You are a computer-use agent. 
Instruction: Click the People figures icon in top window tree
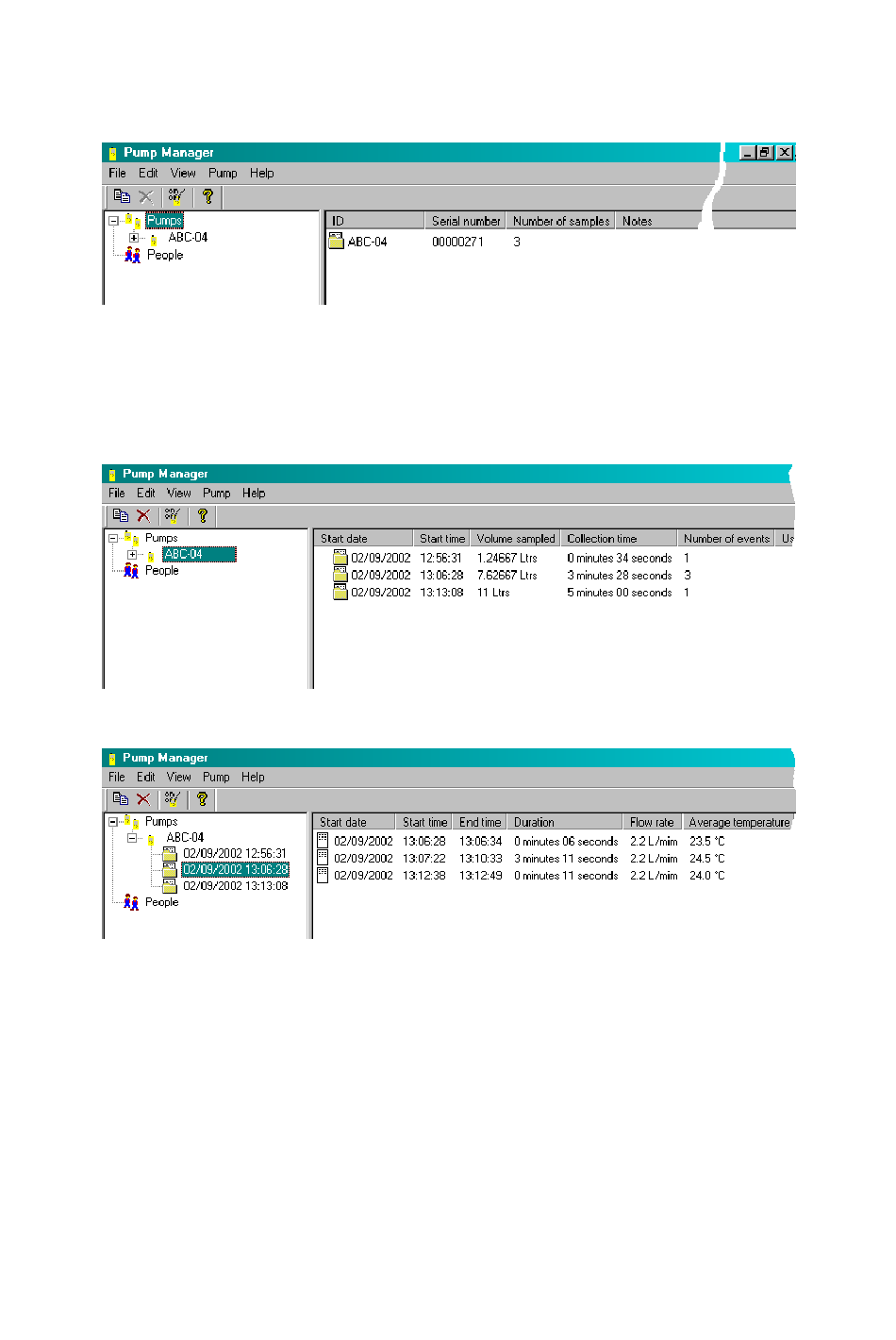(x=133, y=255)
